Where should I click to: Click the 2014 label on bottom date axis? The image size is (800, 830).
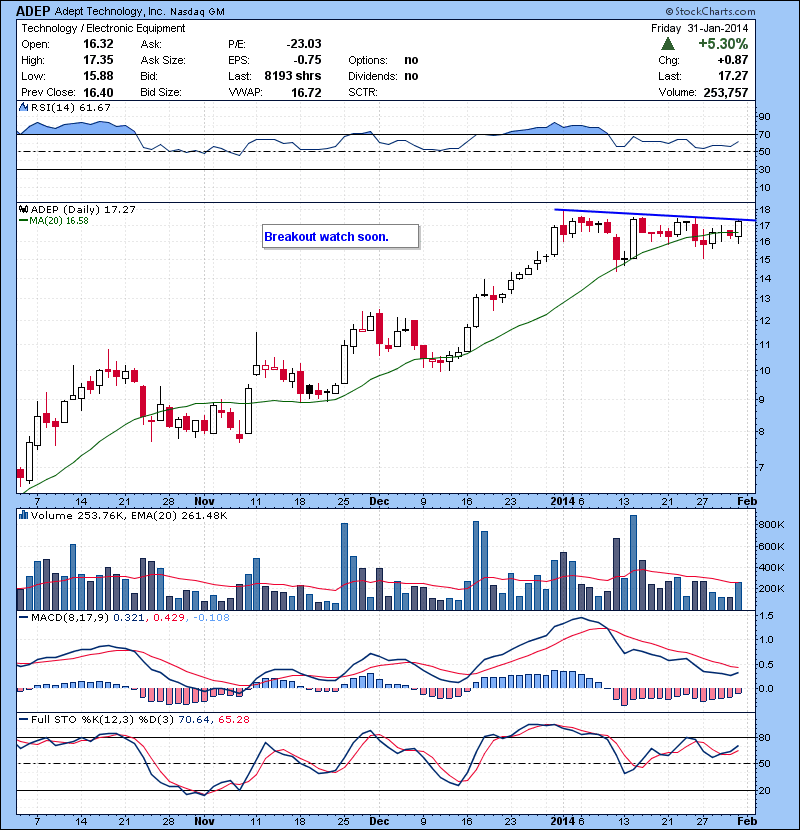tap(563, 820)
